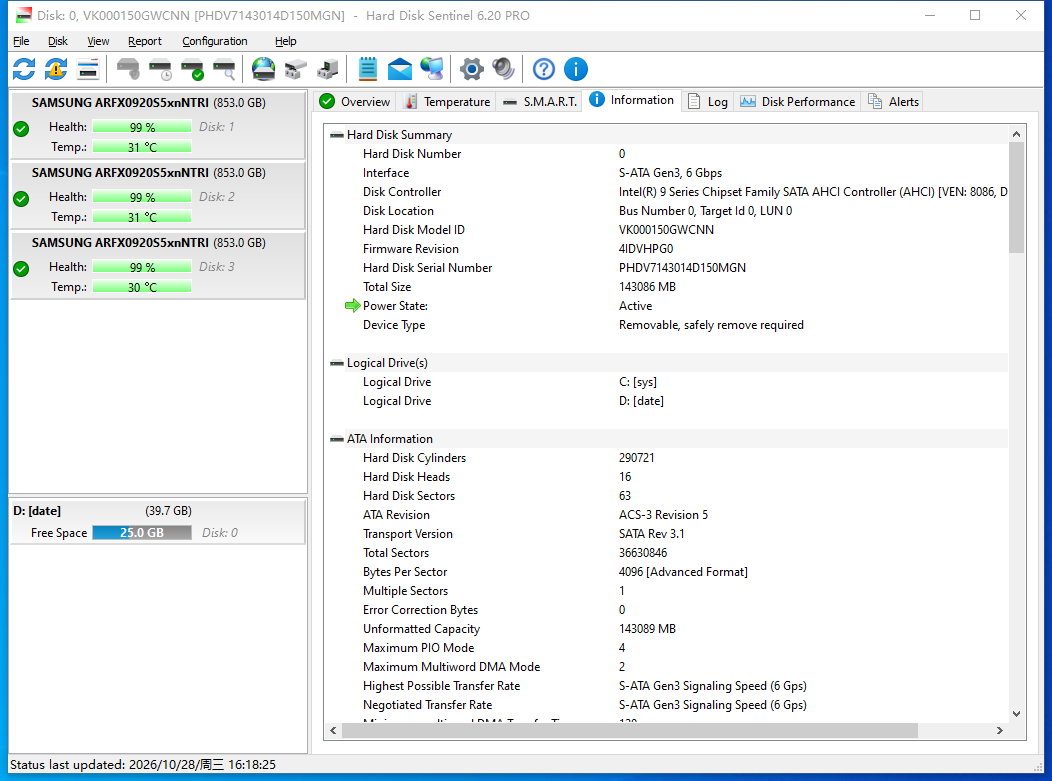Open the Disk Performance tab

pyautogui.click(x=798, y=101)
